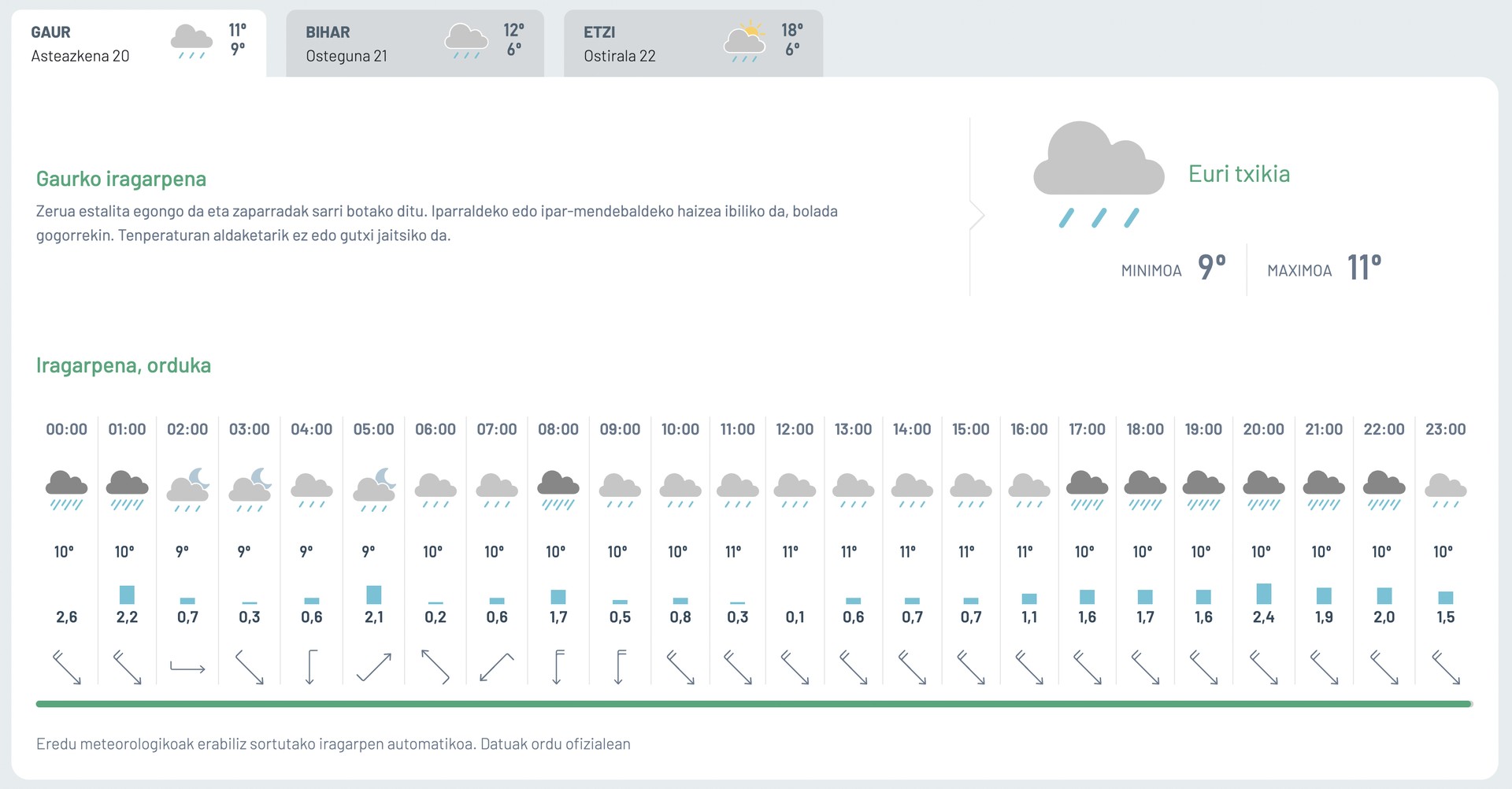Click the Eredu meteorologikoak footer note
This screenshot has height=789, width=1512.
(333, 744)
